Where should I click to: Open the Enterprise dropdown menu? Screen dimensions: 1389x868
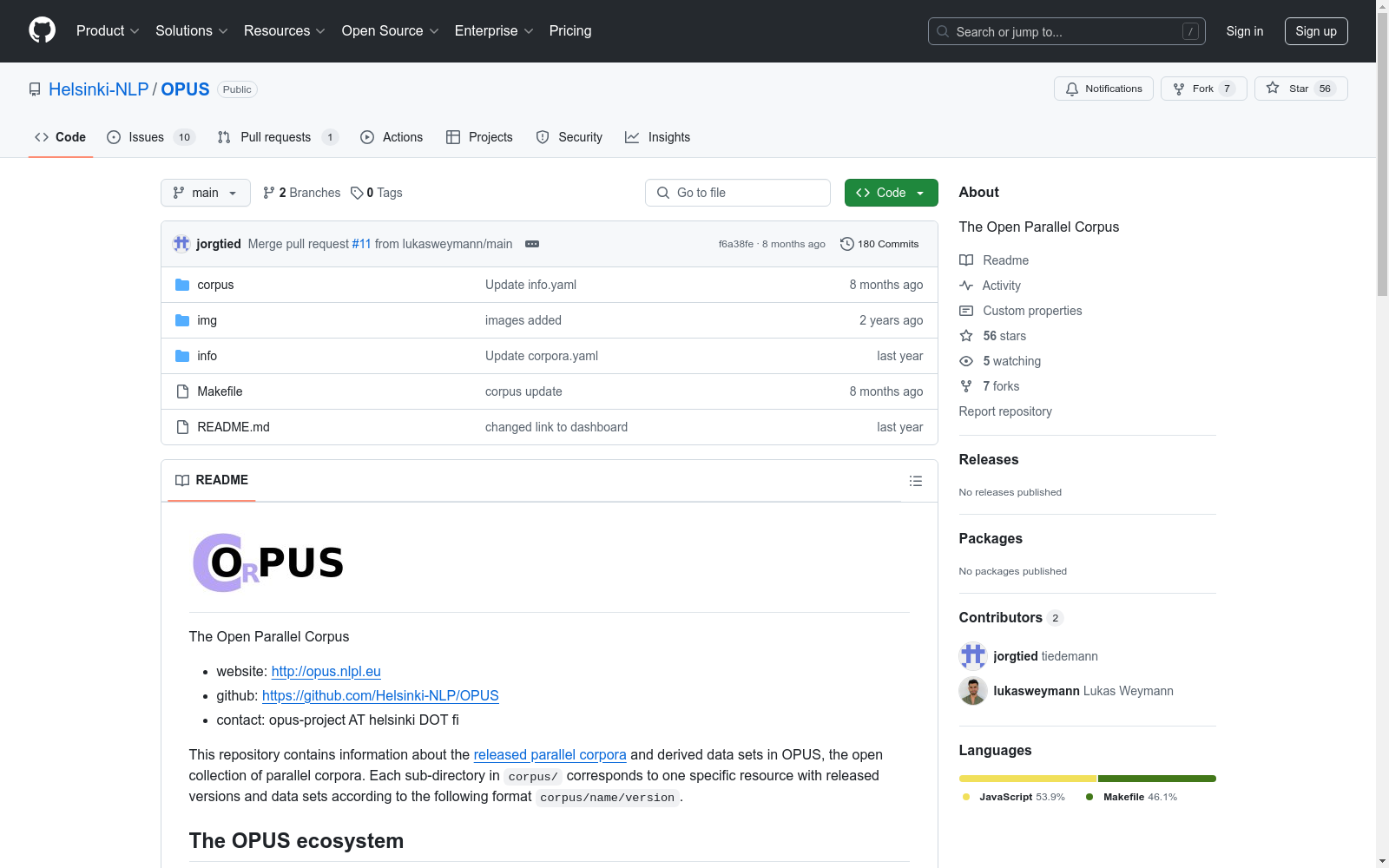click(x=494, y=31)
